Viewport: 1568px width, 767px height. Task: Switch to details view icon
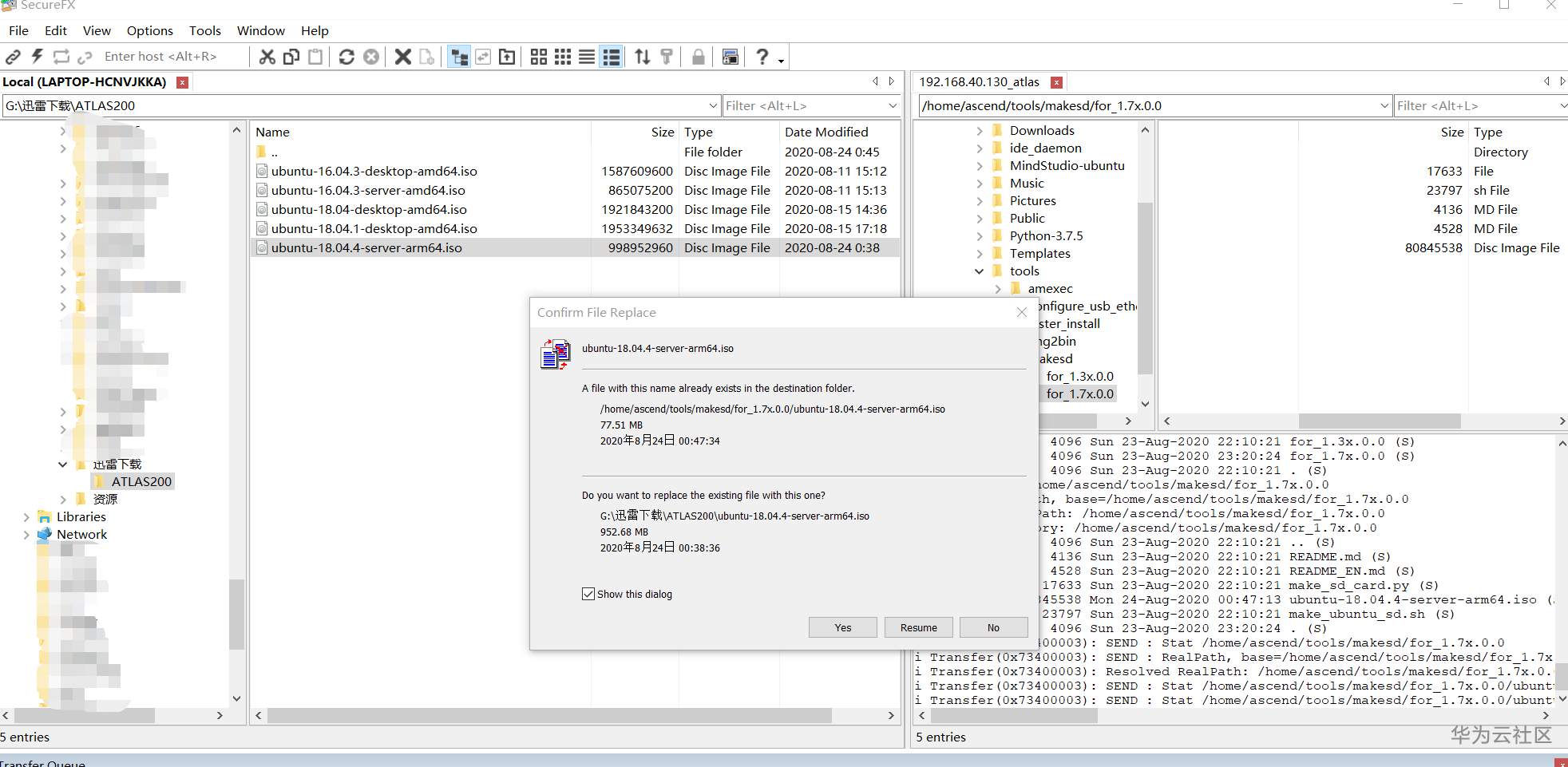tap(612, 57)
